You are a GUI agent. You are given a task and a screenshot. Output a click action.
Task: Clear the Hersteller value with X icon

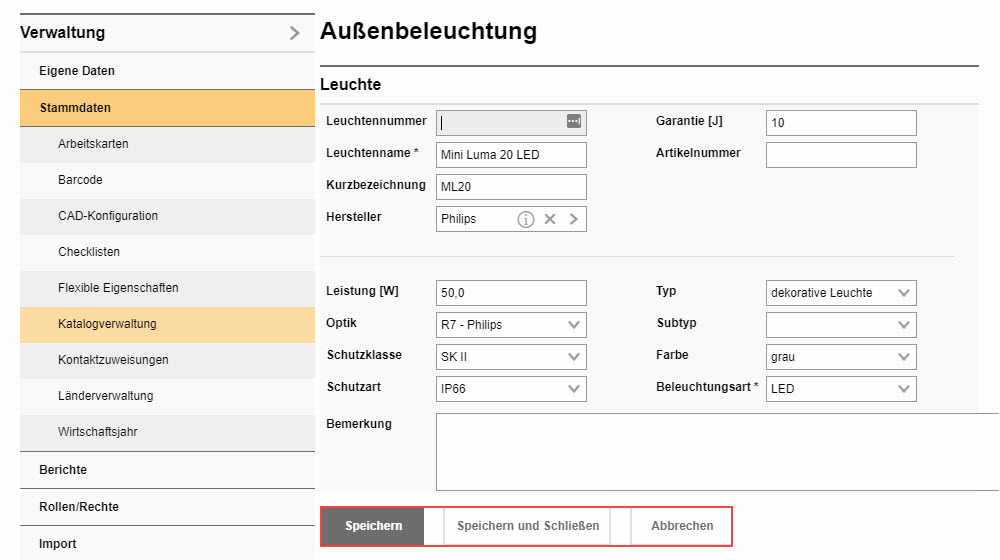point(550,219)
